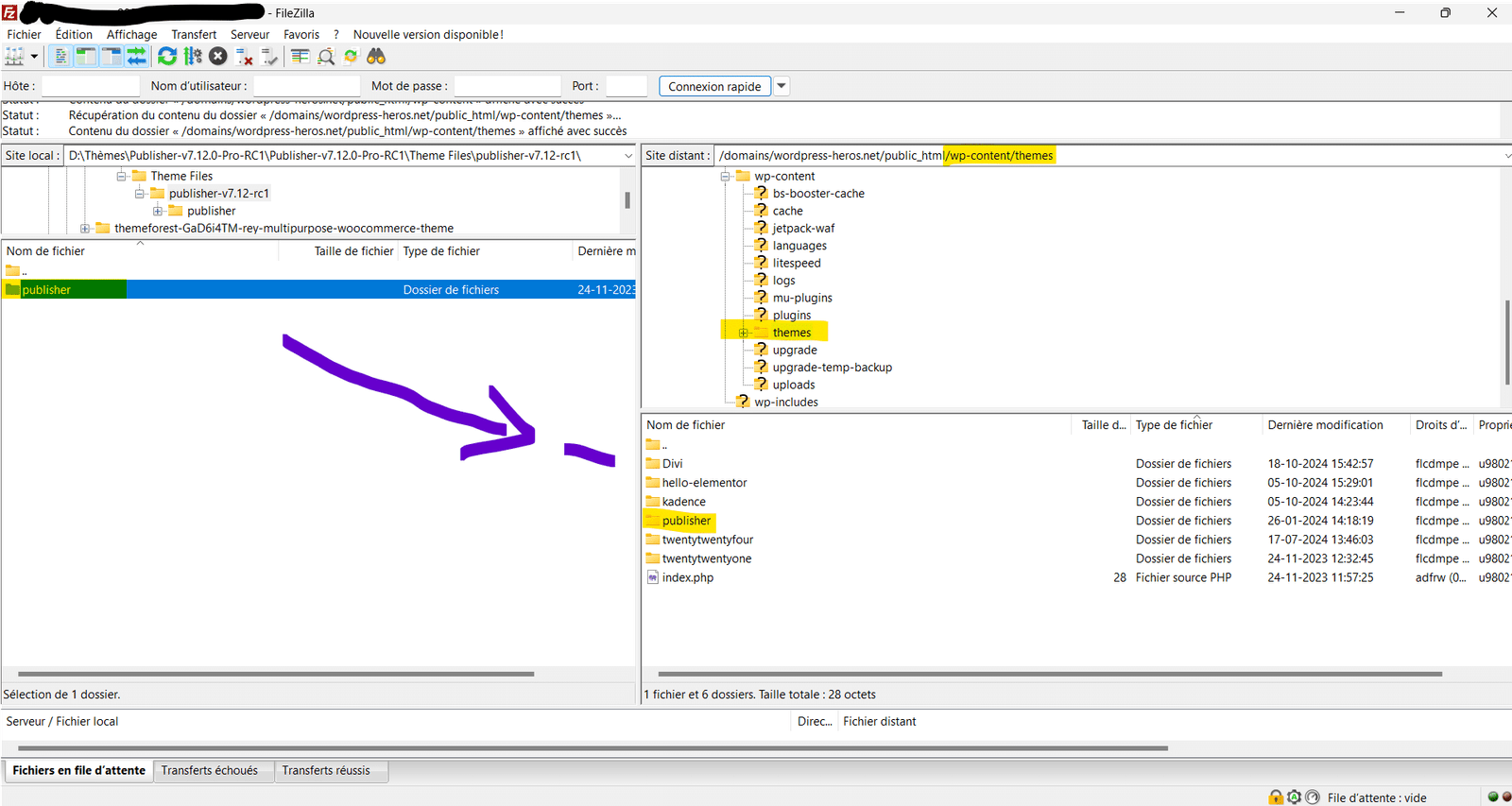Click the directory comparison icon
The width and height of the screenshot is (1512, 806).
coord(326,57)
